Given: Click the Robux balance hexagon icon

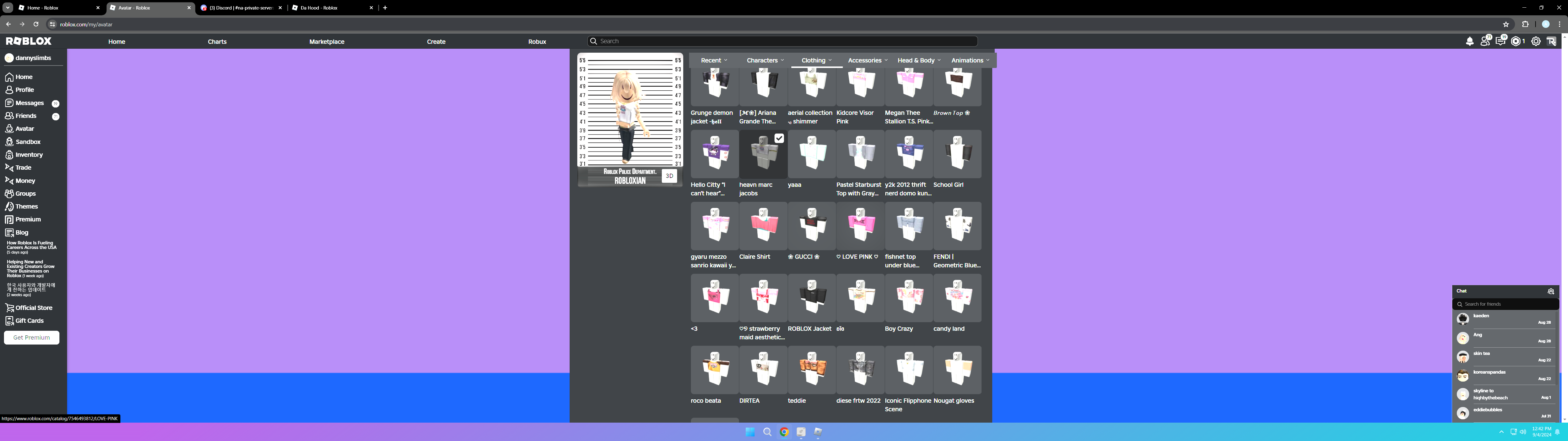Looking at the screenshot, I should pyautogui.click(x=1516, y=41).
